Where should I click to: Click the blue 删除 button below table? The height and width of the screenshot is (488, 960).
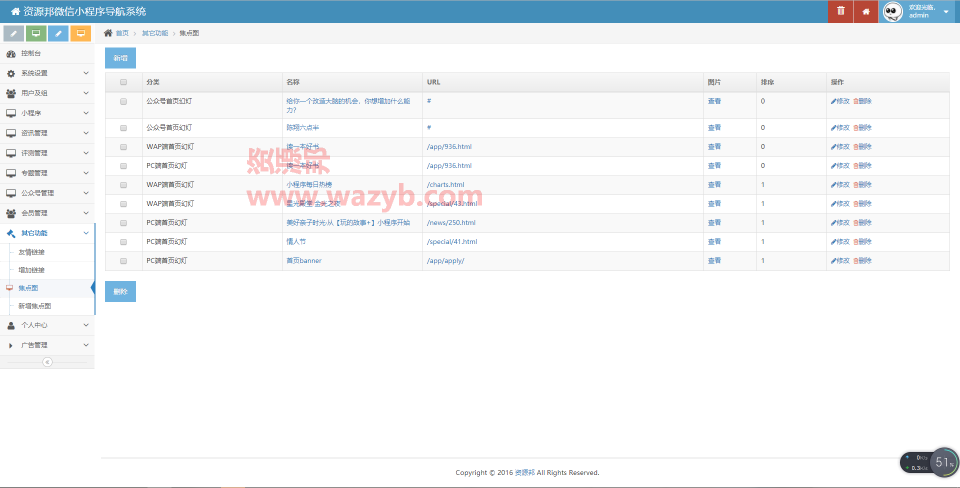click(x=121, y=291)
